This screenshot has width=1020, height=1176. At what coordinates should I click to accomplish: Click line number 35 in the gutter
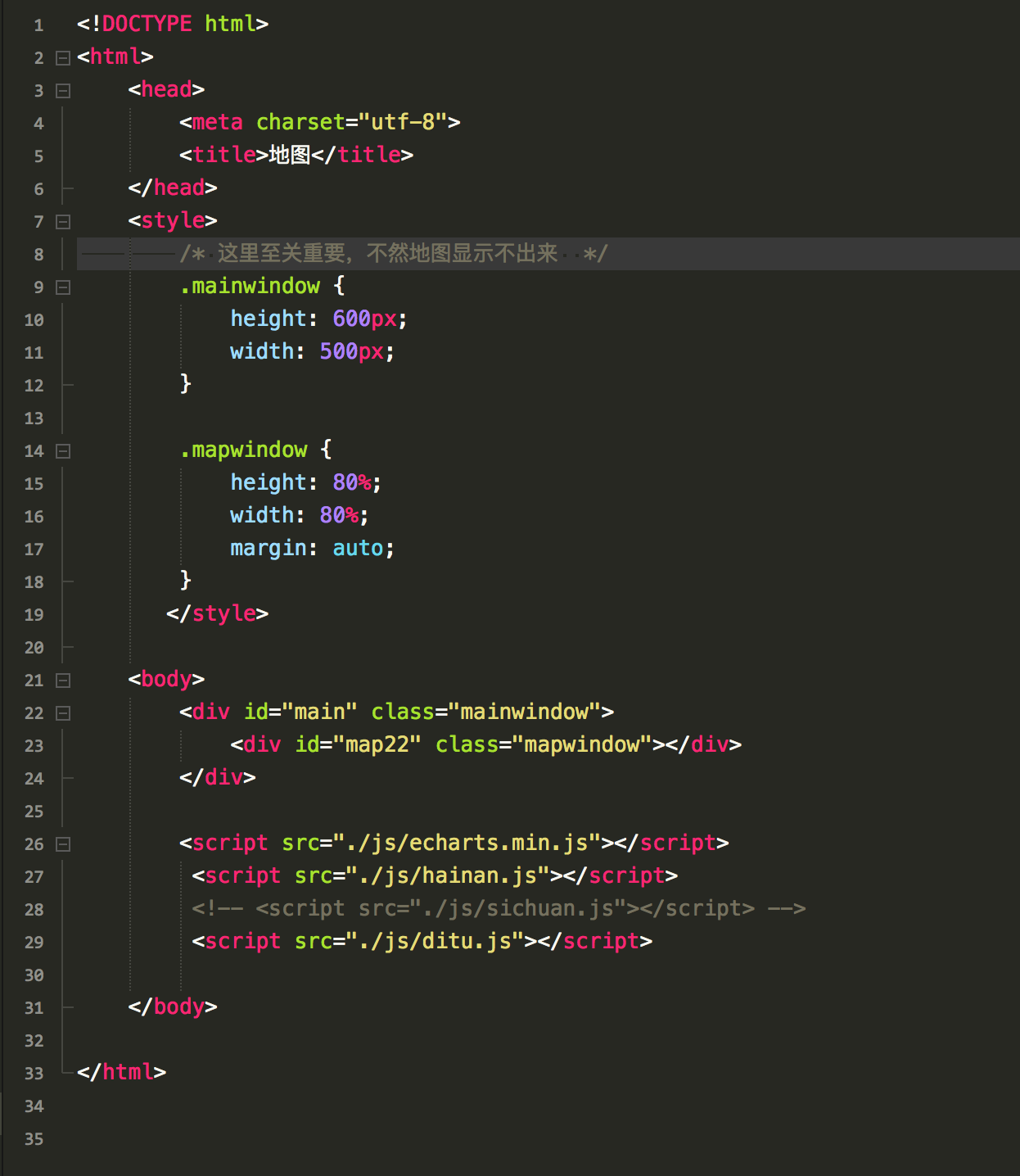click(x=34, y=1139)
